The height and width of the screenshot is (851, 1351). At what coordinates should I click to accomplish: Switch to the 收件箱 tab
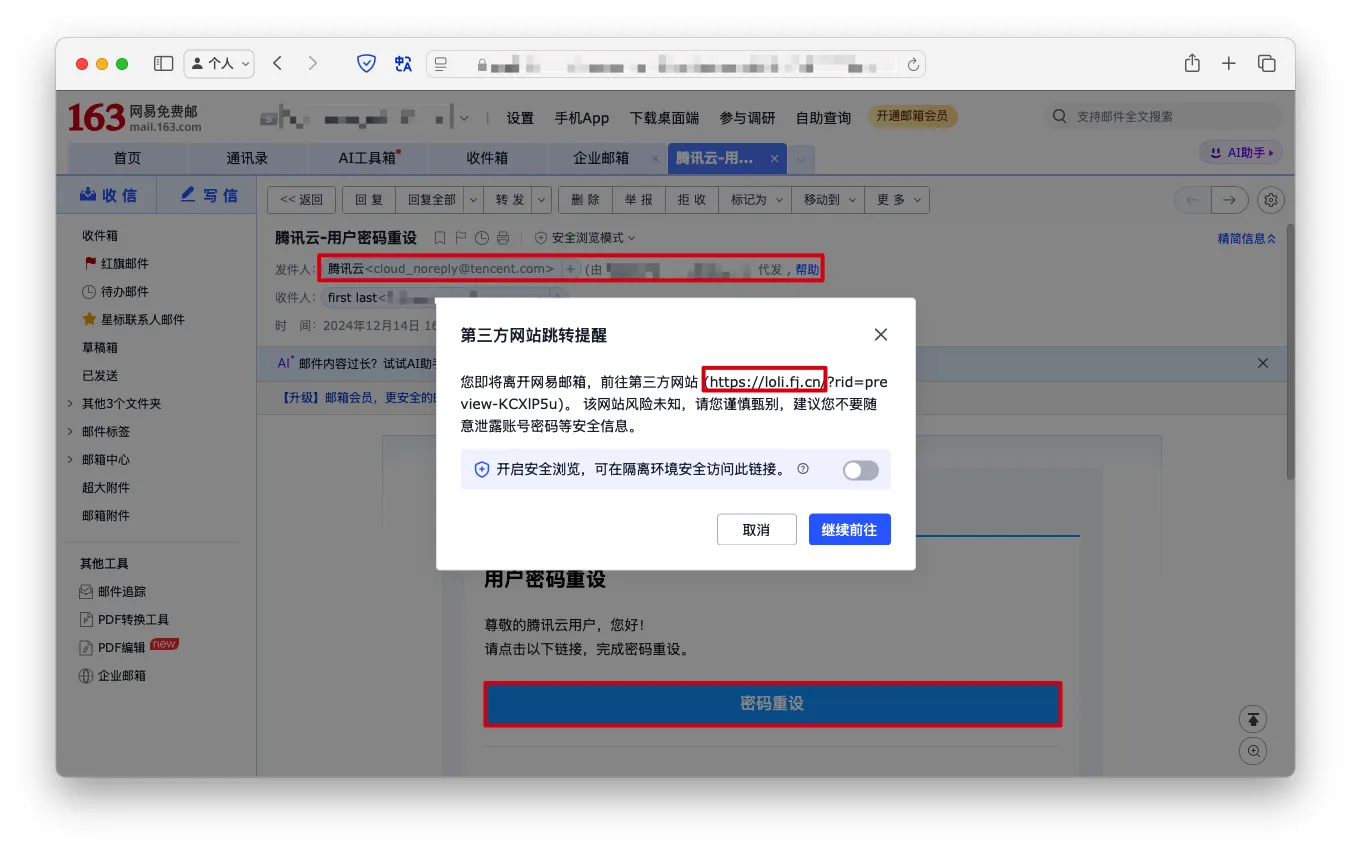pyautogui.click(x=487, y=158)
